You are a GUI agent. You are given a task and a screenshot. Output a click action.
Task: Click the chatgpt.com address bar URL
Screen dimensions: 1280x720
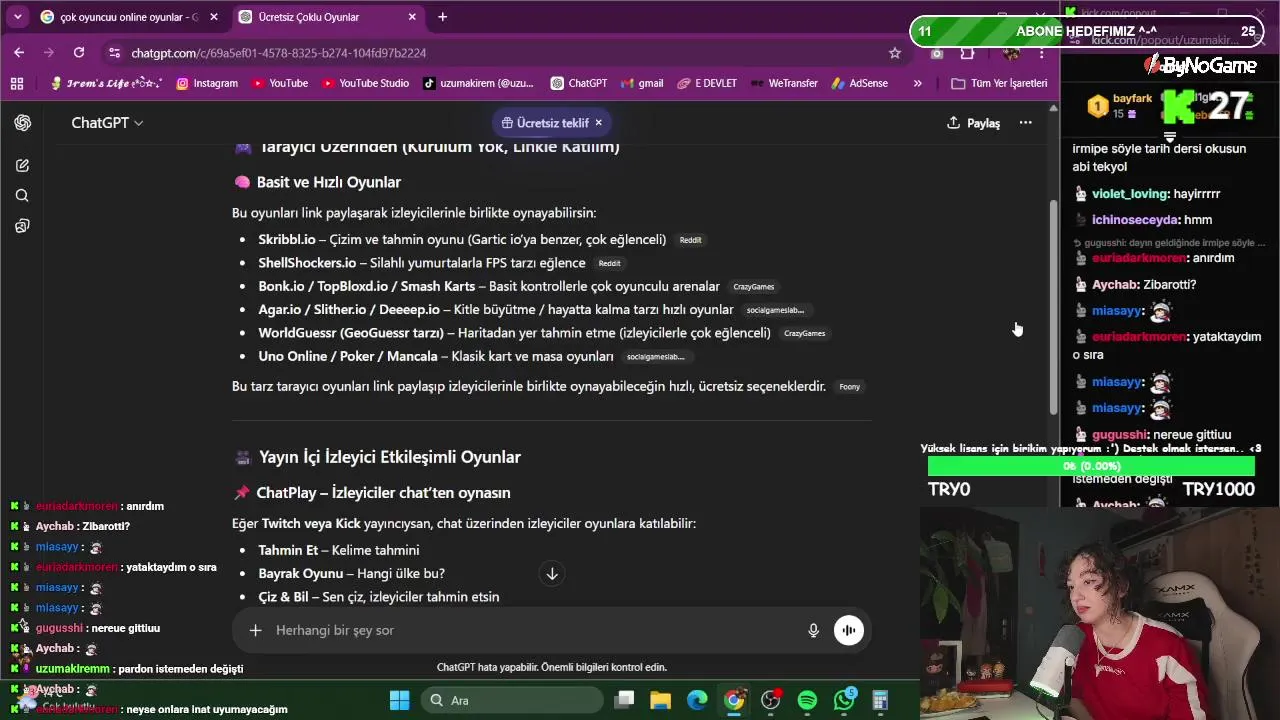pos(279,53)
